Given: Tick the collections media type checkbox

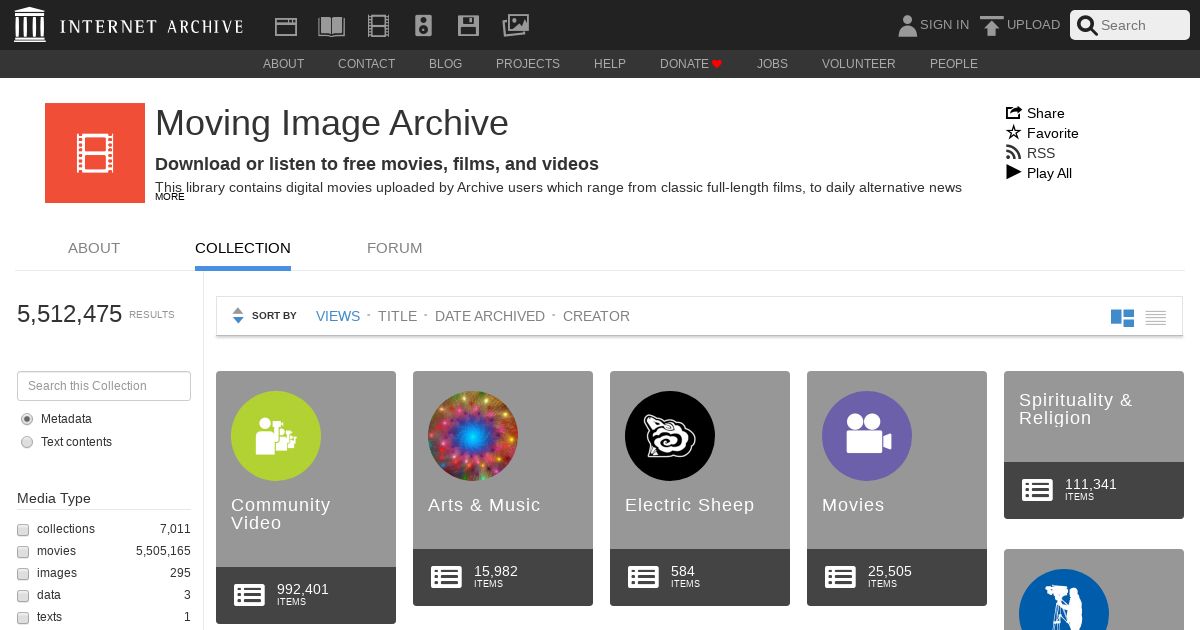Looking at the screenshot, I should click(23, 530).
